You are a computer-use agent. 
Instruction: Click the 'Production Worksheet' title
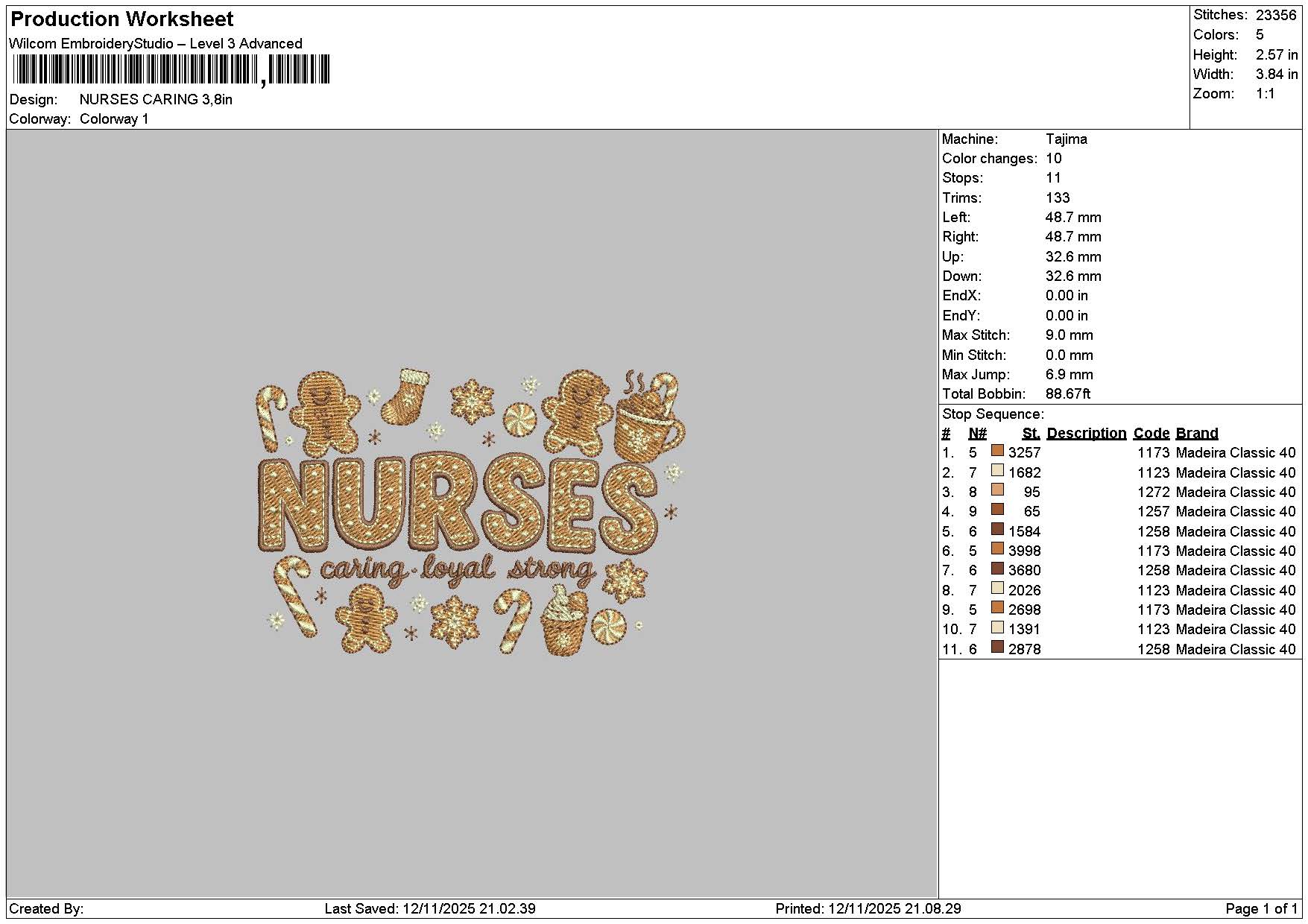point(122,19)
